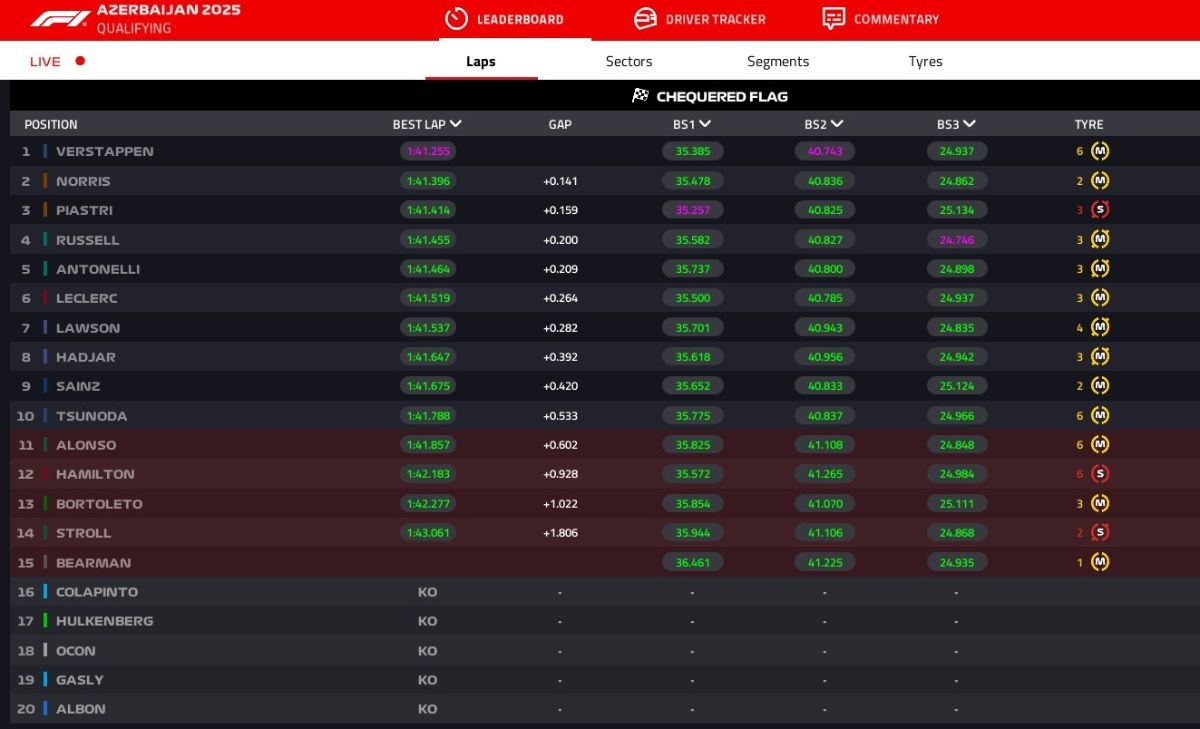
Task: Expand the BEST LAP column dropdown
Action: point(456,124)
